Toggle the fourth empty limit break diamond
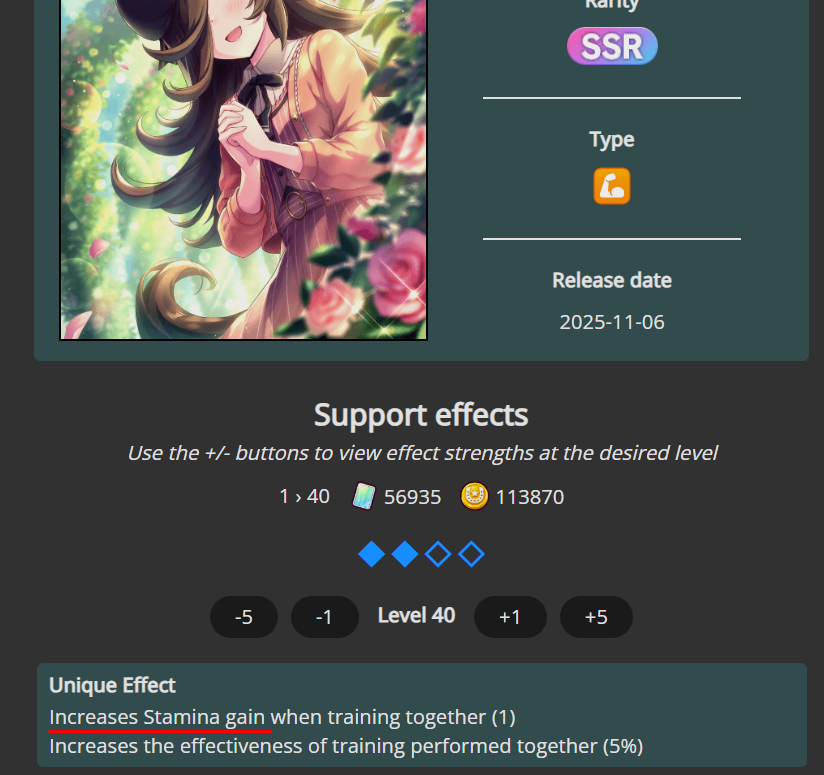Image resolution: width=824 pixels, height=775 pixels. click(471, 554)
